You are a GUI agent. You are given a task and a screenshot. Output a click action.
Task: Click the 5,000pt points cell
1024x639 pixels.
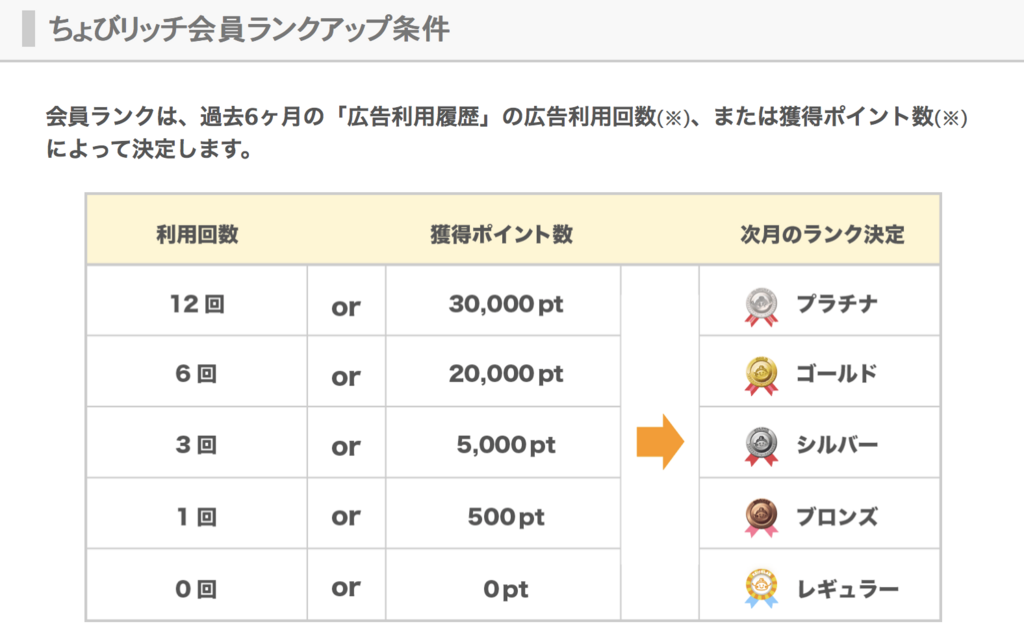pyautogui.click(x=505, y=445)
